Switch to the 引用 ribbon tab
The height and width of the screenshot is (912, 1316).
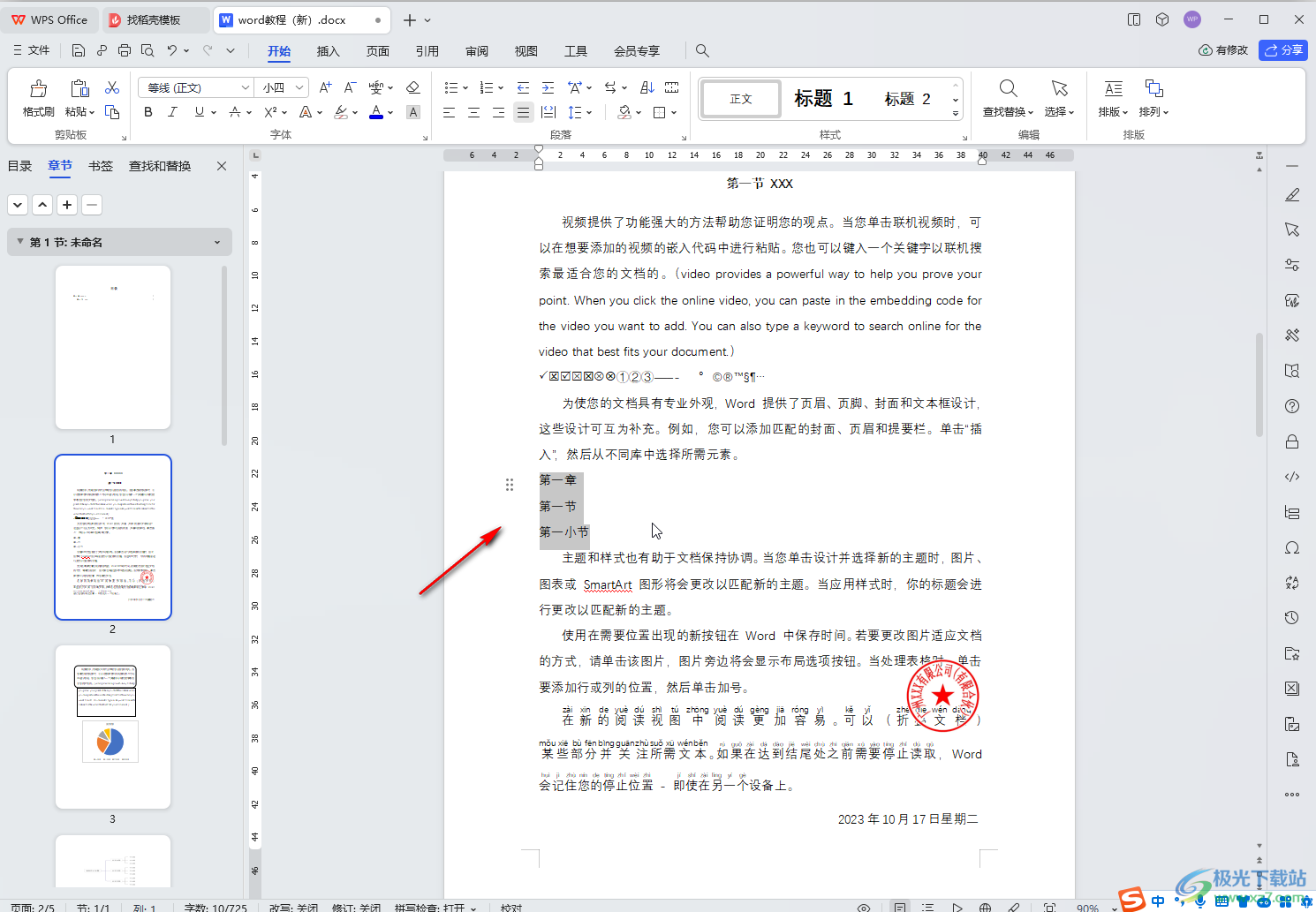pos(427,51)
